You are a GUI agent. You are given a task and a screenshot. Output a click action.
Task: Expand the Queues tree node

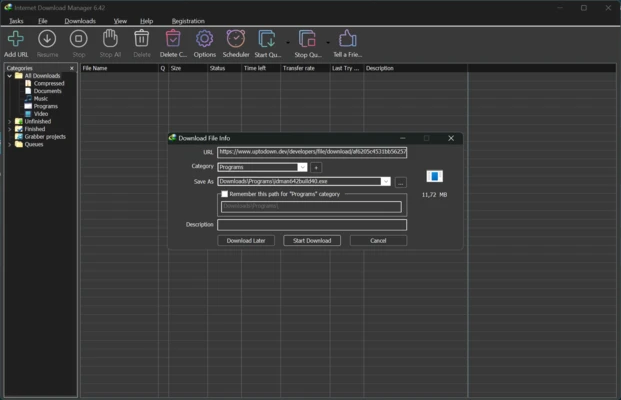click(10, 144)
